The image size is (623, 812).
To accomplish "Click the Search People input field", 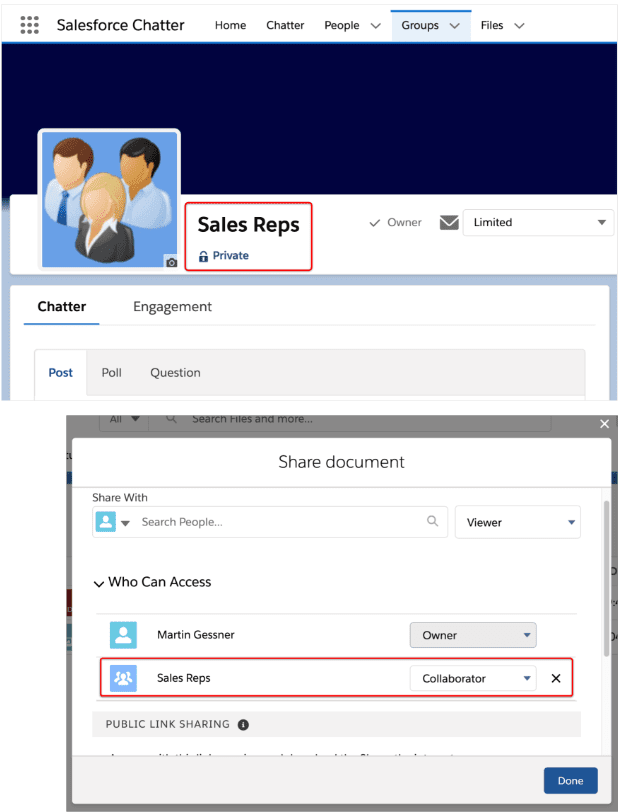I will [280, 522].
